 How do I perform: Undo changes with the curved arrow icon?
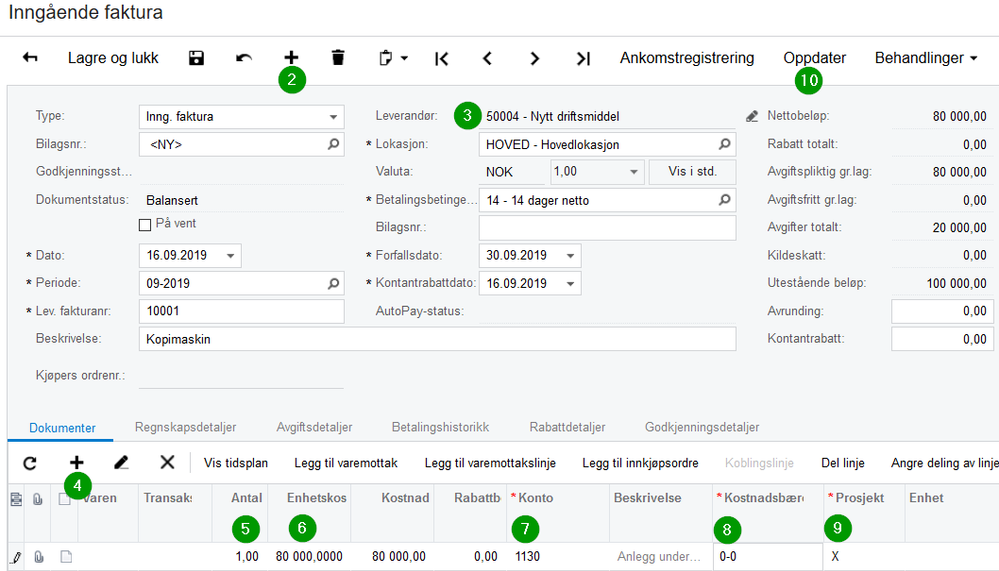[x=243, y=58]
